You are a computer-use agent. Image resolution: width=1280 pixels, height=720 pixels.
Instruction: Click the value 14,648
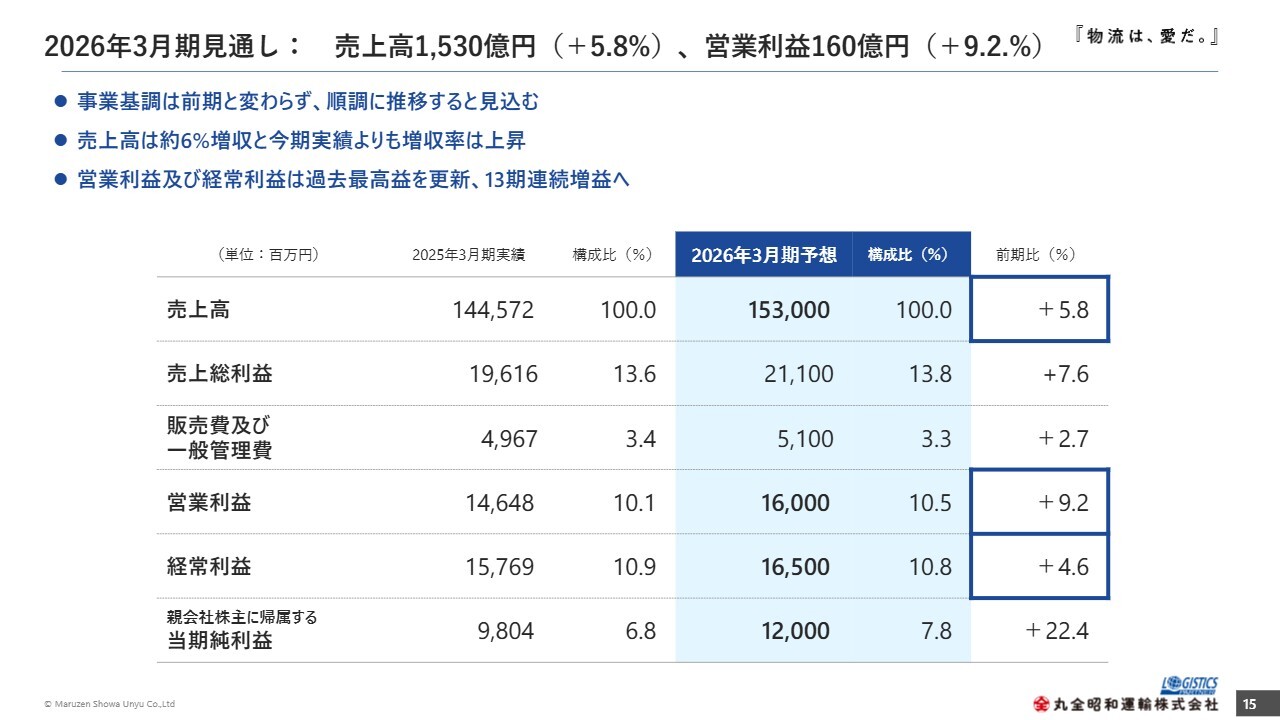click(500, 502)
